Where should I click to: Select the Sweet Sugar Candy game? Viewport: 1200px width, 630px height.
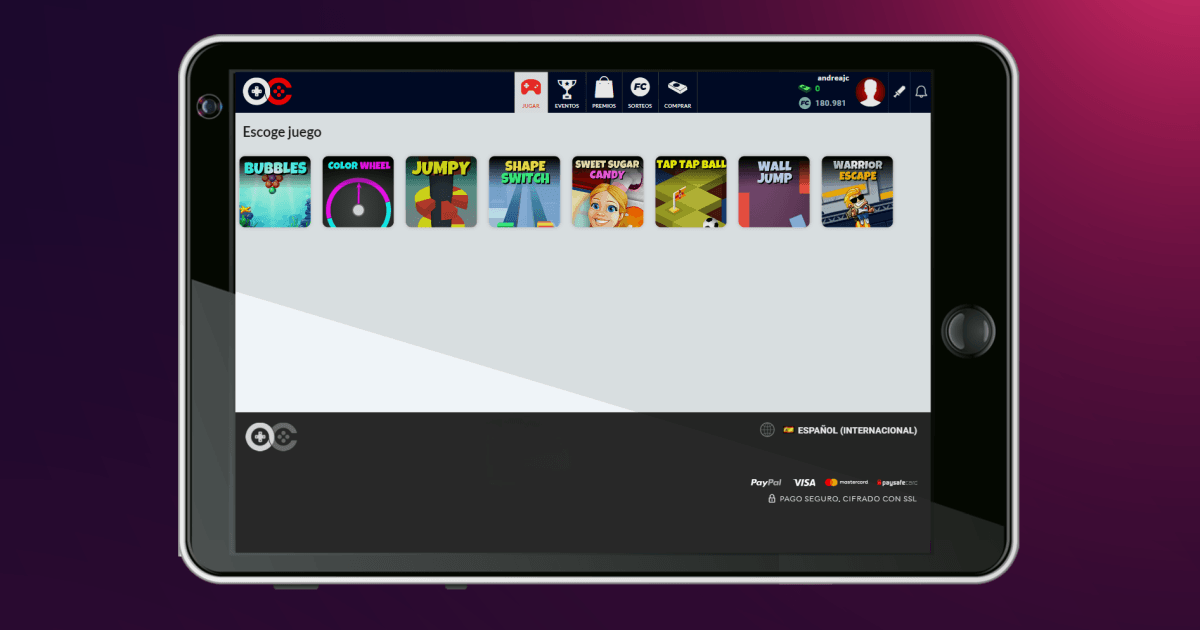coord(607,191)
